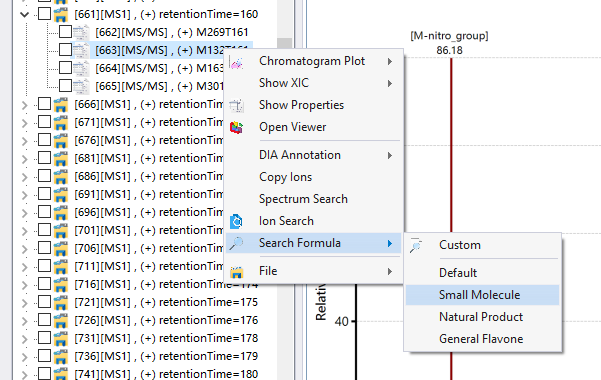Click the spectrum icon beside [662][MS/MS]
This screenshot has width=601, height=380.
(81, 32)
